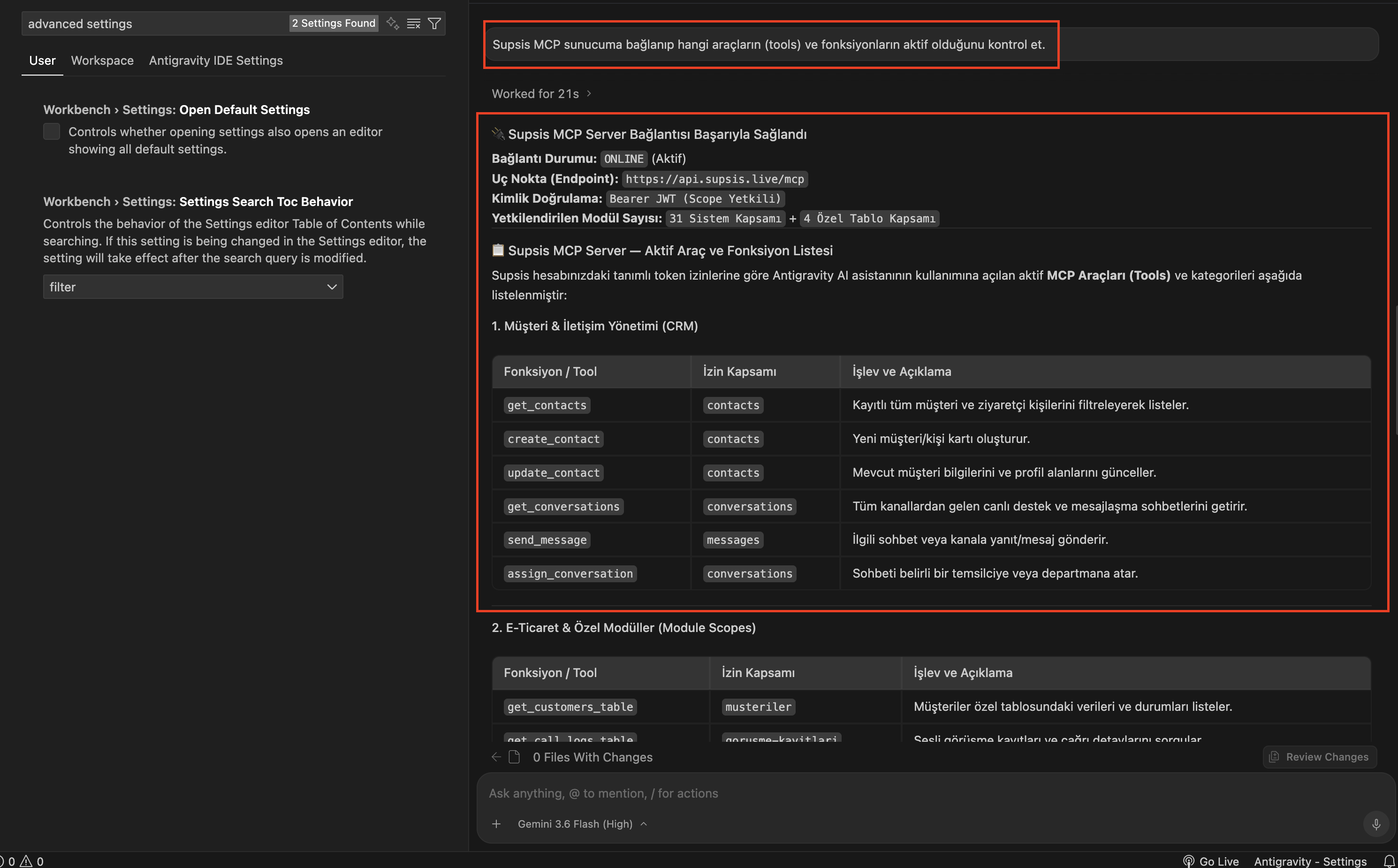
Task: Toggle the AI sparkle settings search icon
Action: coord(393,23)
